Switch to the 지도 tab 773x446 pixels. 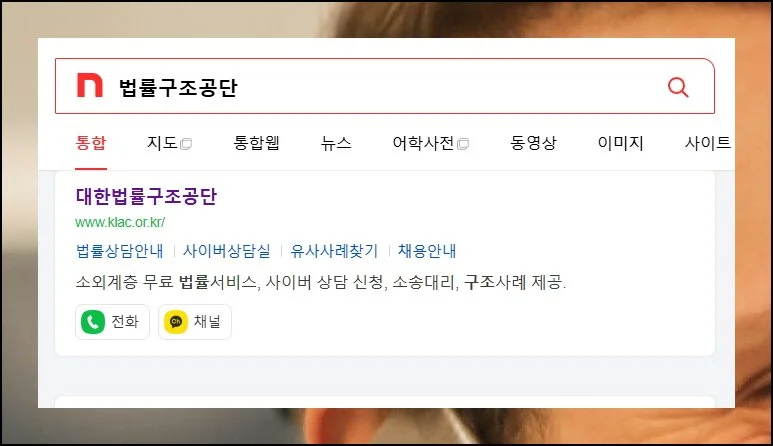pos(162,143)
